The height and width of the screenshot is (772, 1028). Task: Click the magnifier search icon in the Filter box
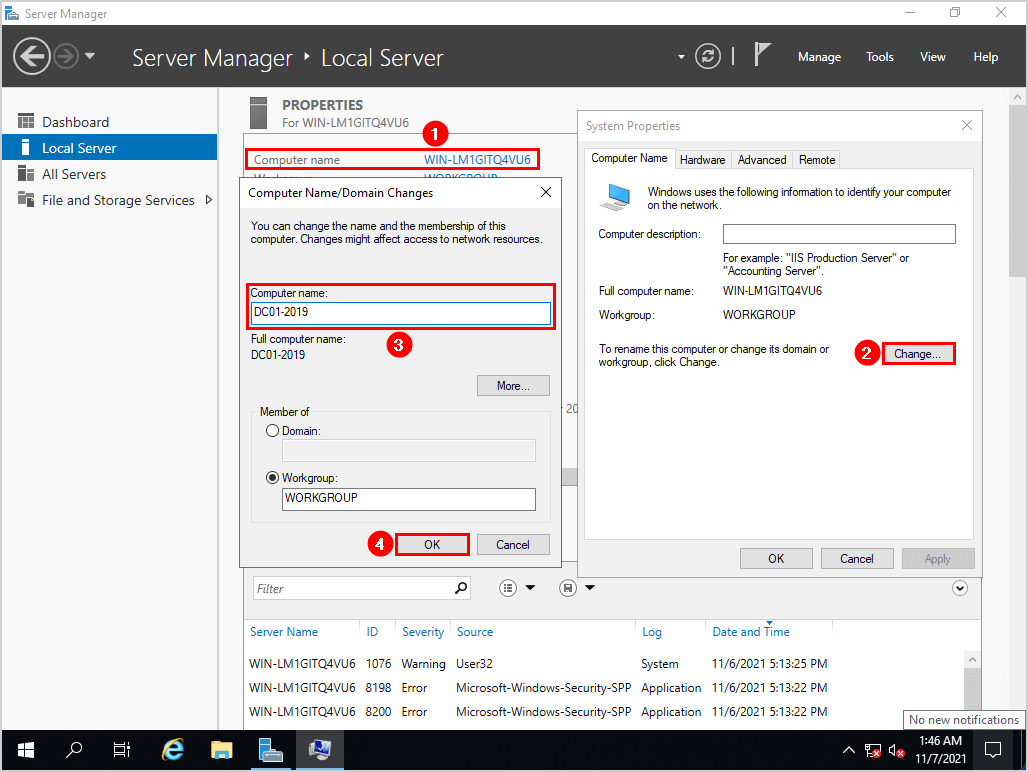point(462,588)
